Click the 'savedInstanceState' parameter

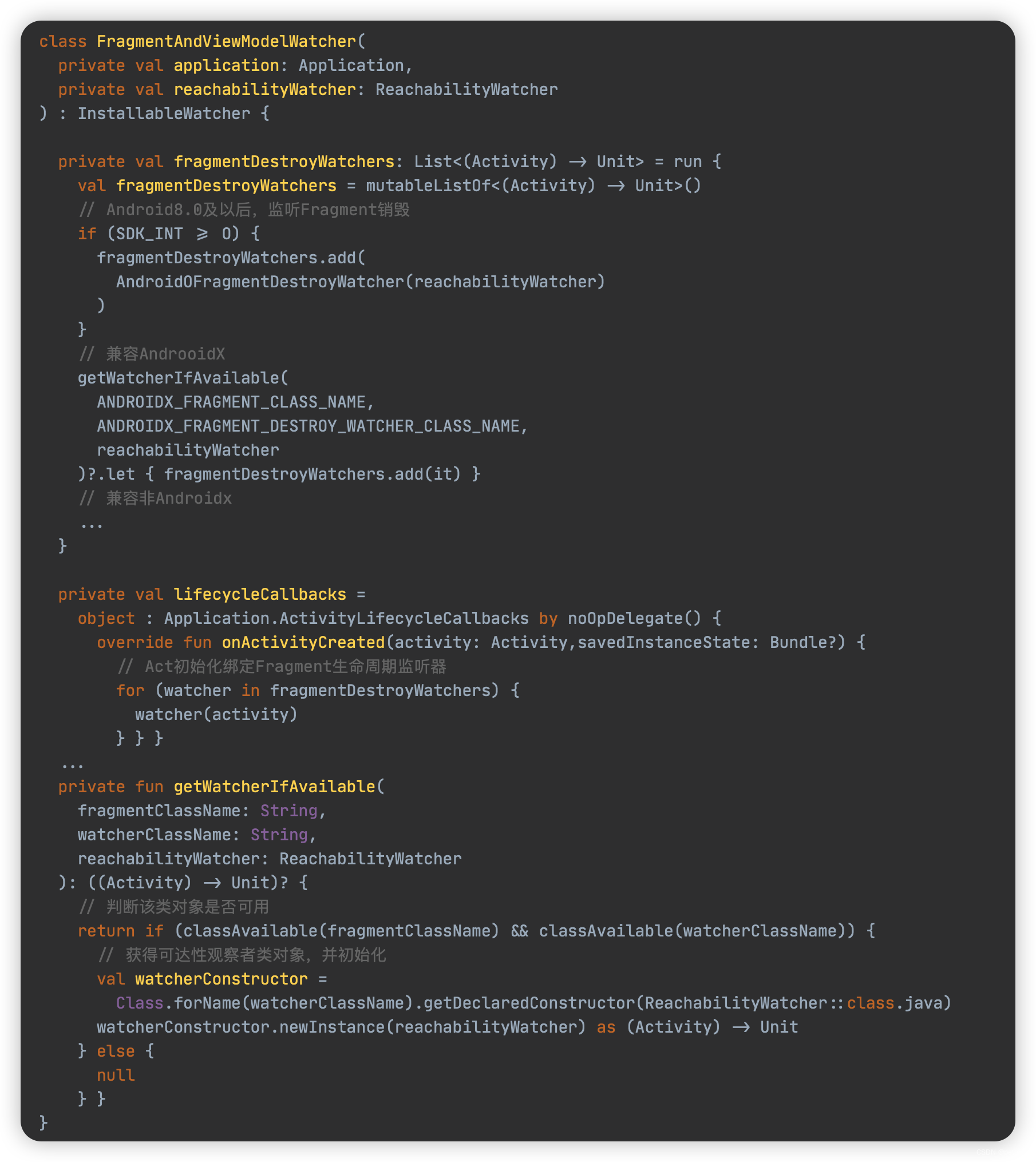pos(664,643)
